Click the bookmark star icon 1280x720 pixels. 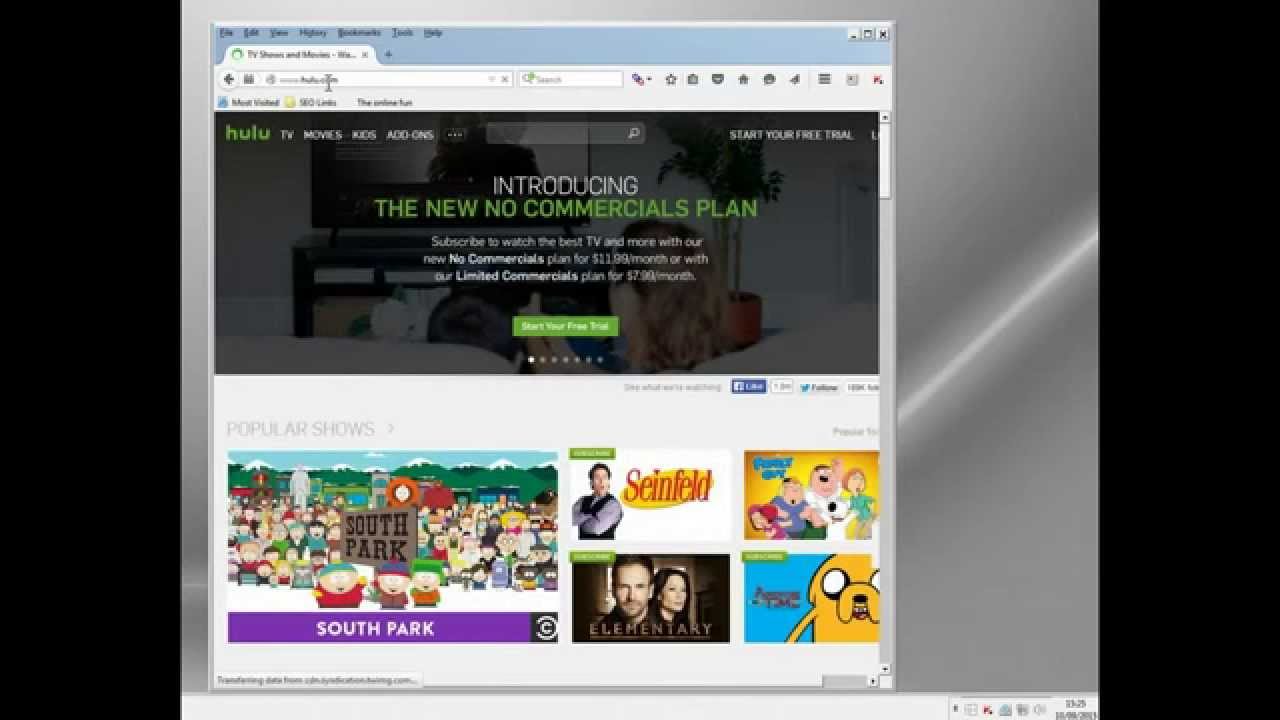tap(671, 79)
